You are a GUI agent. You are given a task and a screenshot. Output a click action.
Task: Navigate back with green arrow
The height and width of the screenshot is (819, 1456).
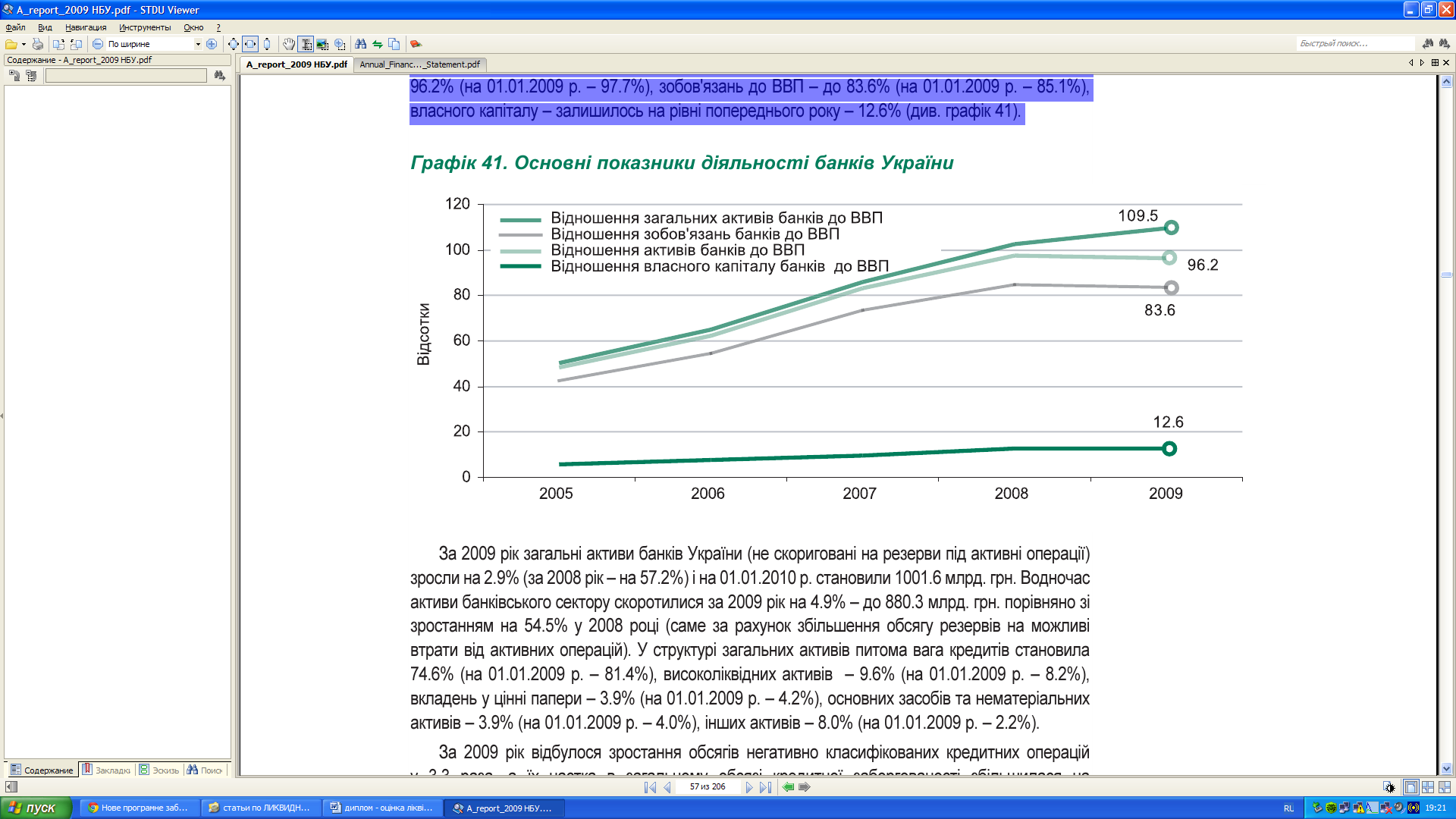click(788, 787)
